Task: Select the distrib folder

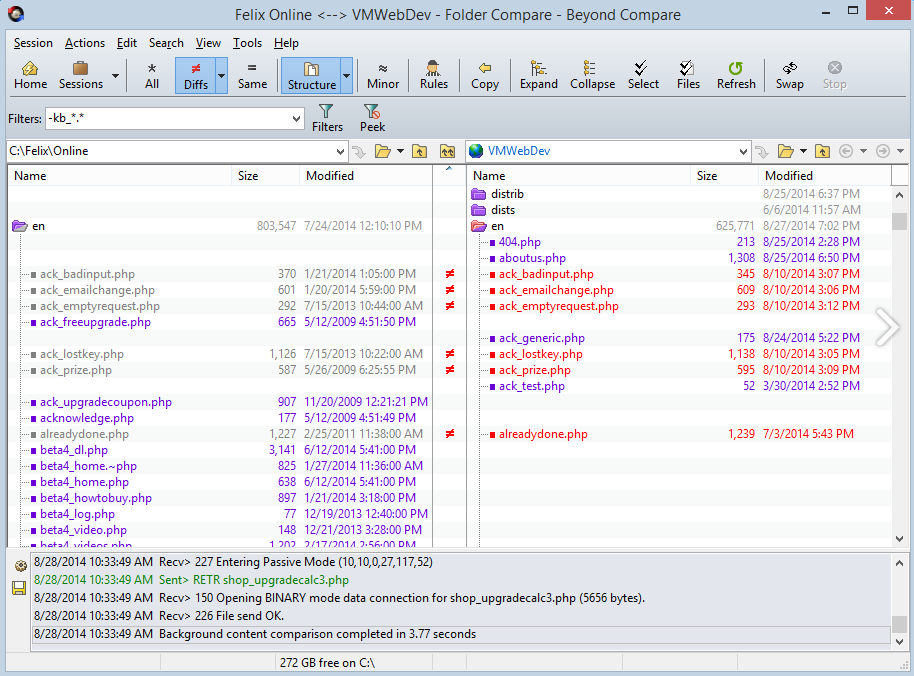Action: click(x=507, y=194)
